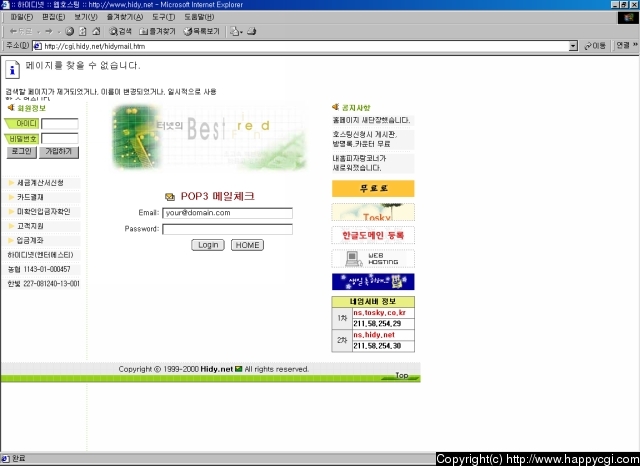
Task: Click the Email field with your@domain.com
Action: 227,213
